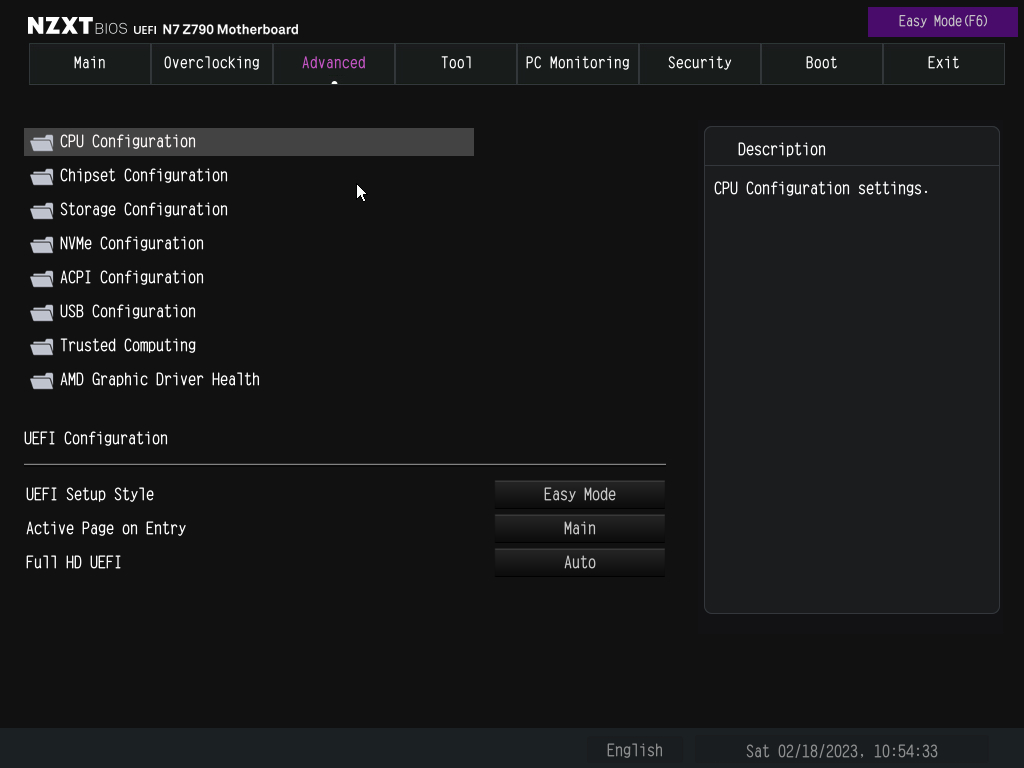This screenshot has width=1024, height=768.
Task: Open the ACPI Configuration folder icon
Action: click(x=41, y=277)
